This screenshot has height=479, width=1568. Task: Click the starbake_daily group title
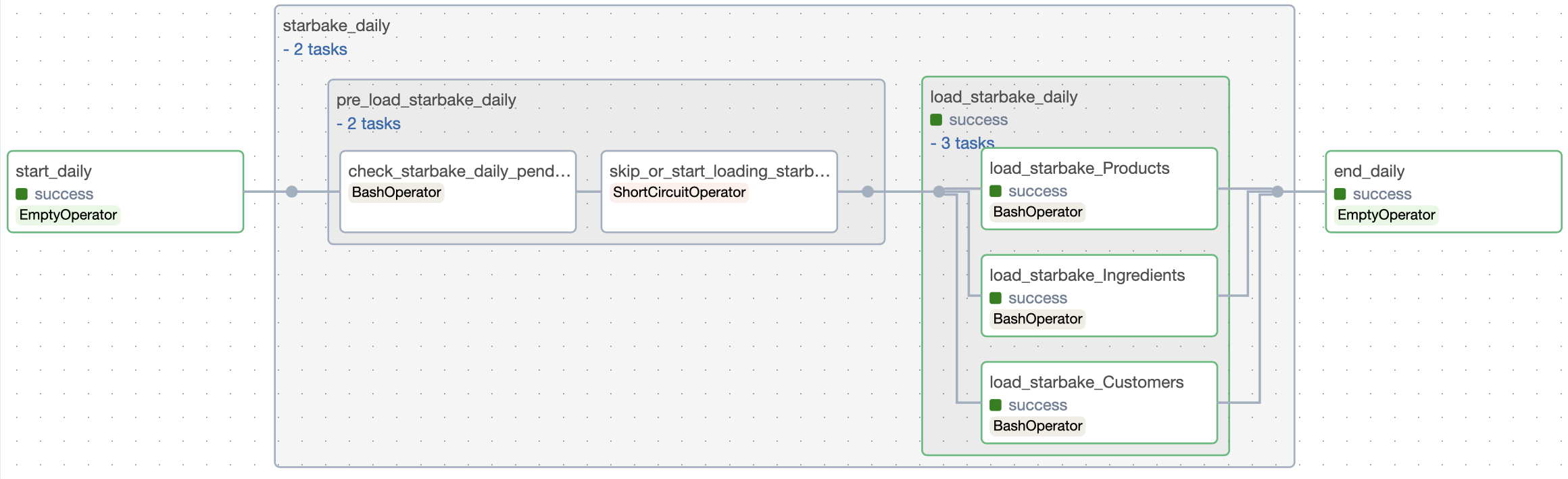pyautogui.click(x=337, y=26)
